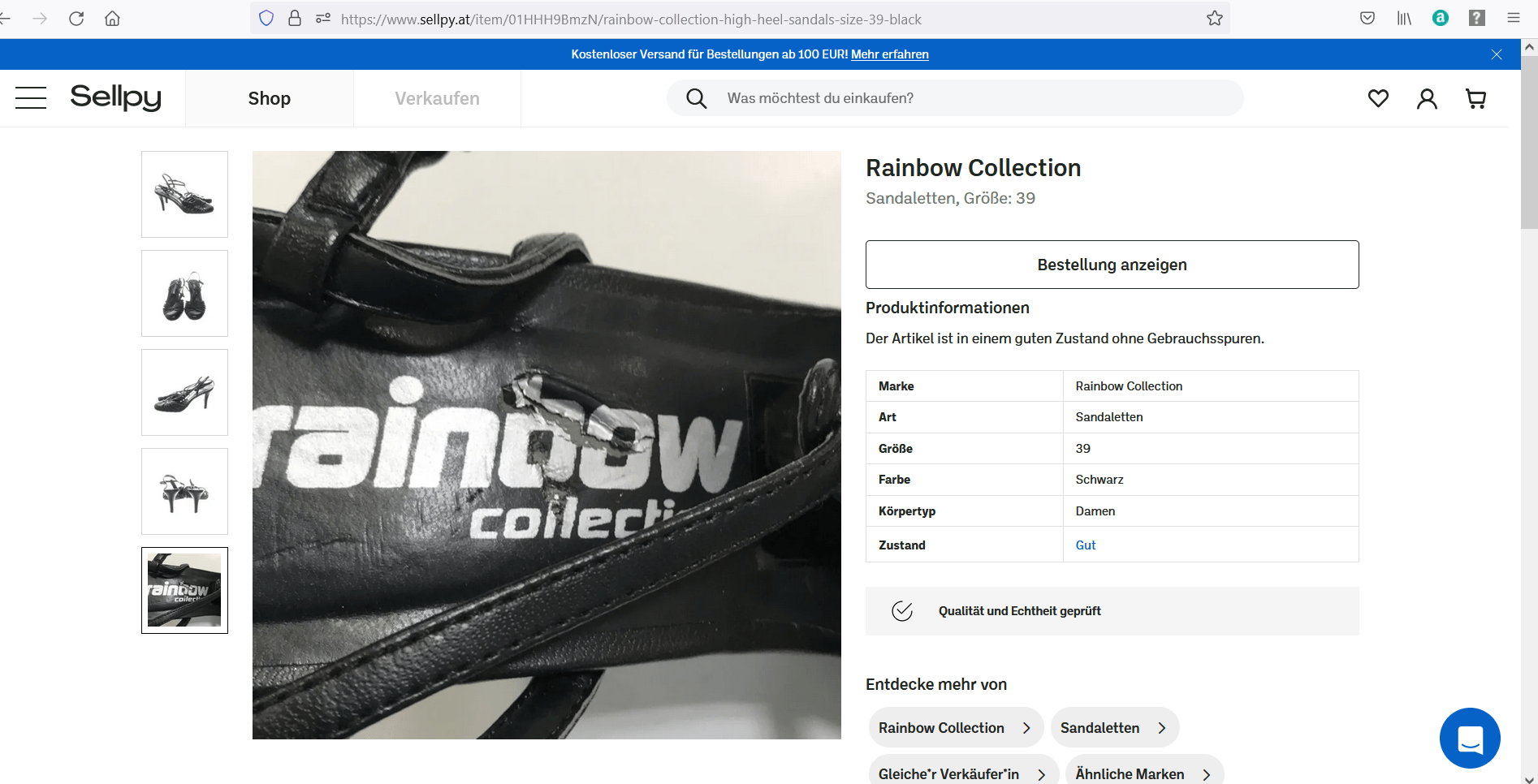Show tracking protection shield info
The image size is (1538, 784).
point(266,19)
